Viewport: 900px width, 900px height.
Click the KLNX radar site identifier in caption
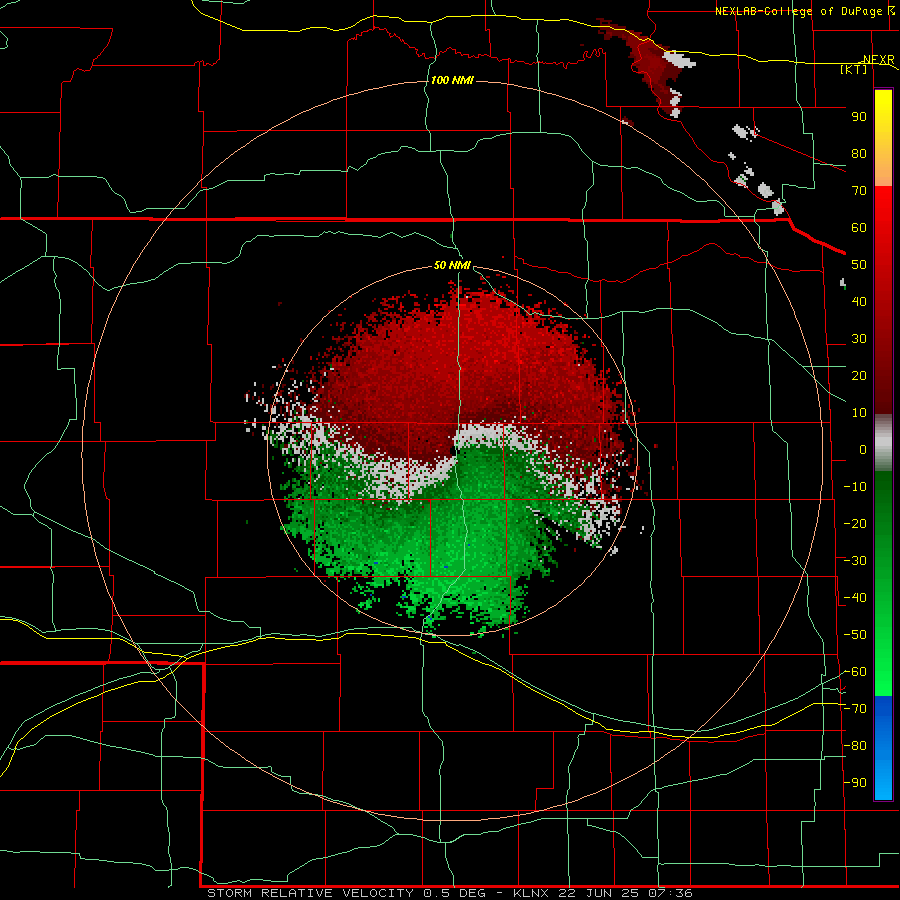[x=531, y=893]
